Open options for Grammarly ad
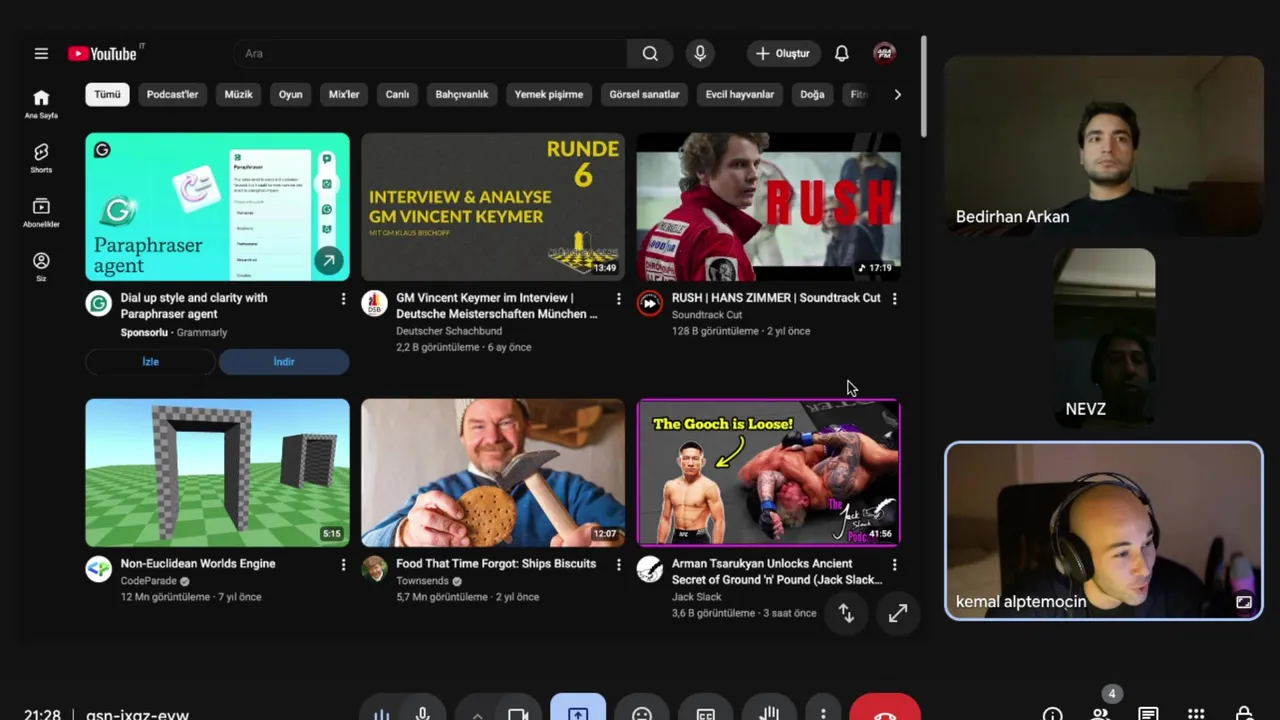 click(343, 299)
